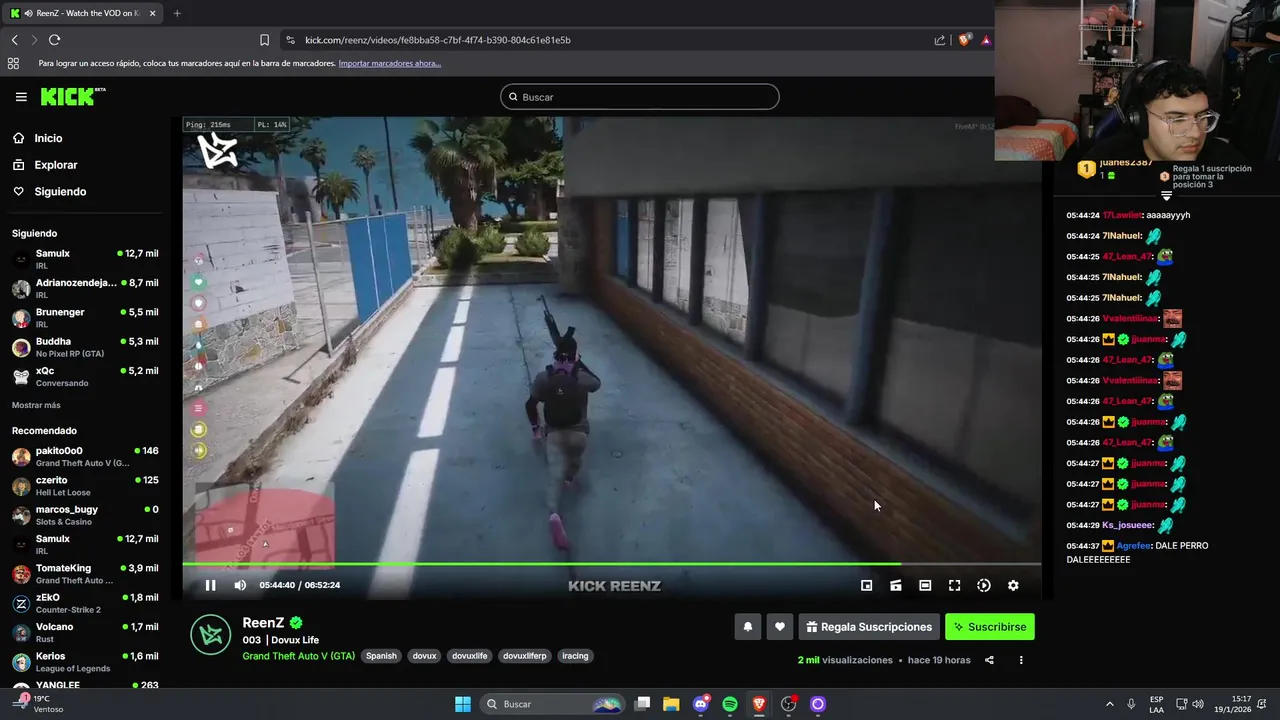1280x720 pixels.
Task: Open zEkO recommended channel
Action: coord(85,603)
